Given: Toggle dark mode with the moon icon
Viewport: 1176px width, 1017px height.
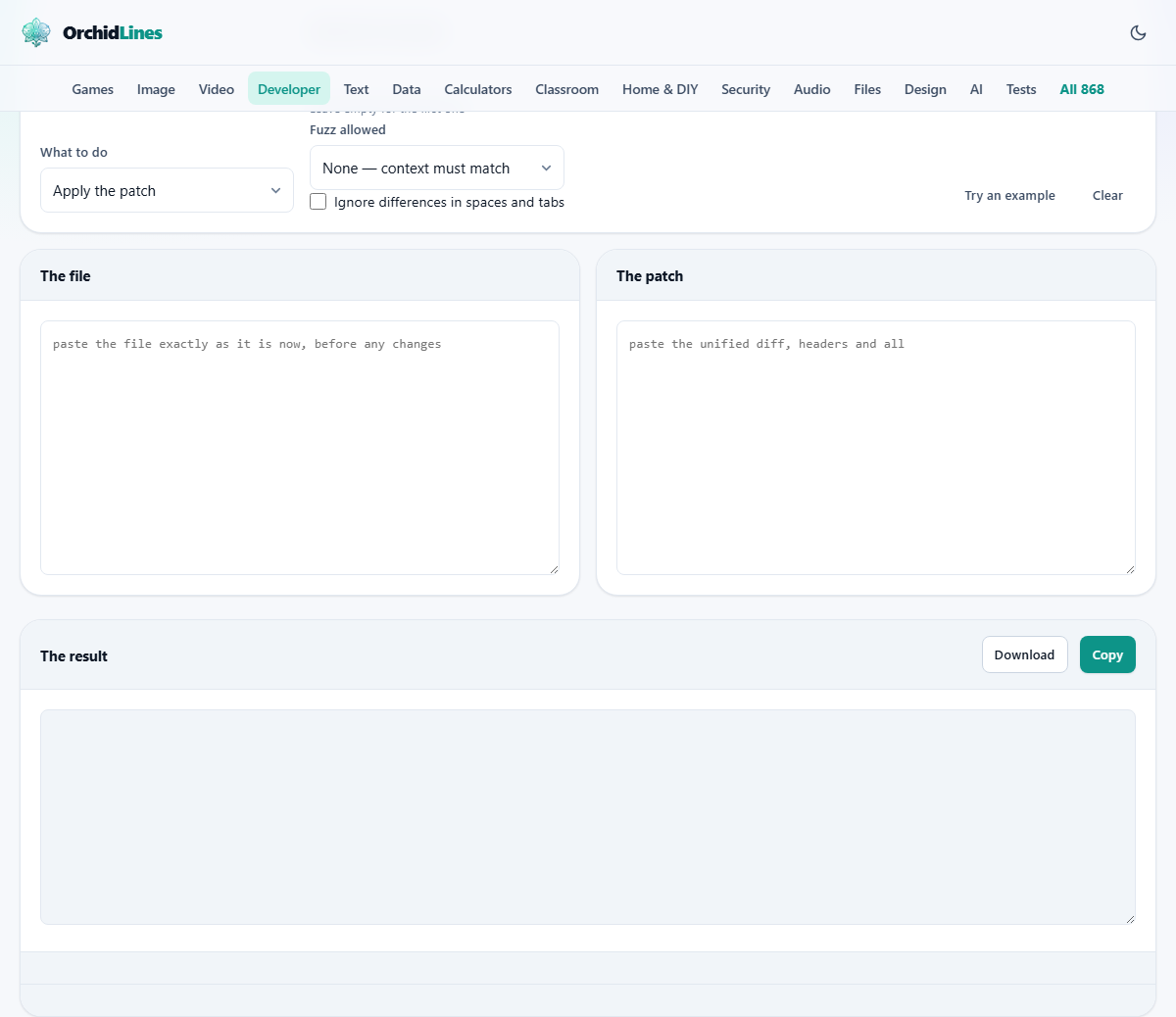Looking at the screenshot, I should (x=1138, y=32).
